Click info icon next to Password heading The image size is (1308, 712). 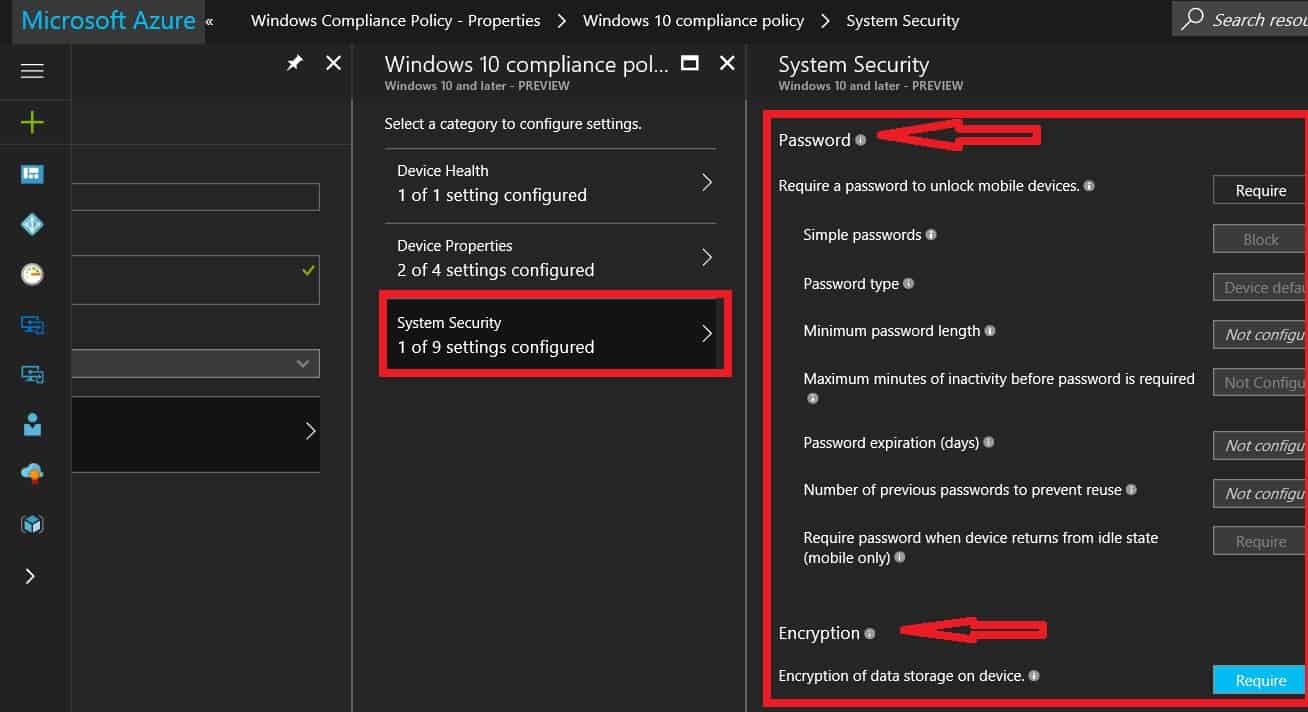pyautogui.click(x=860, y=140)
